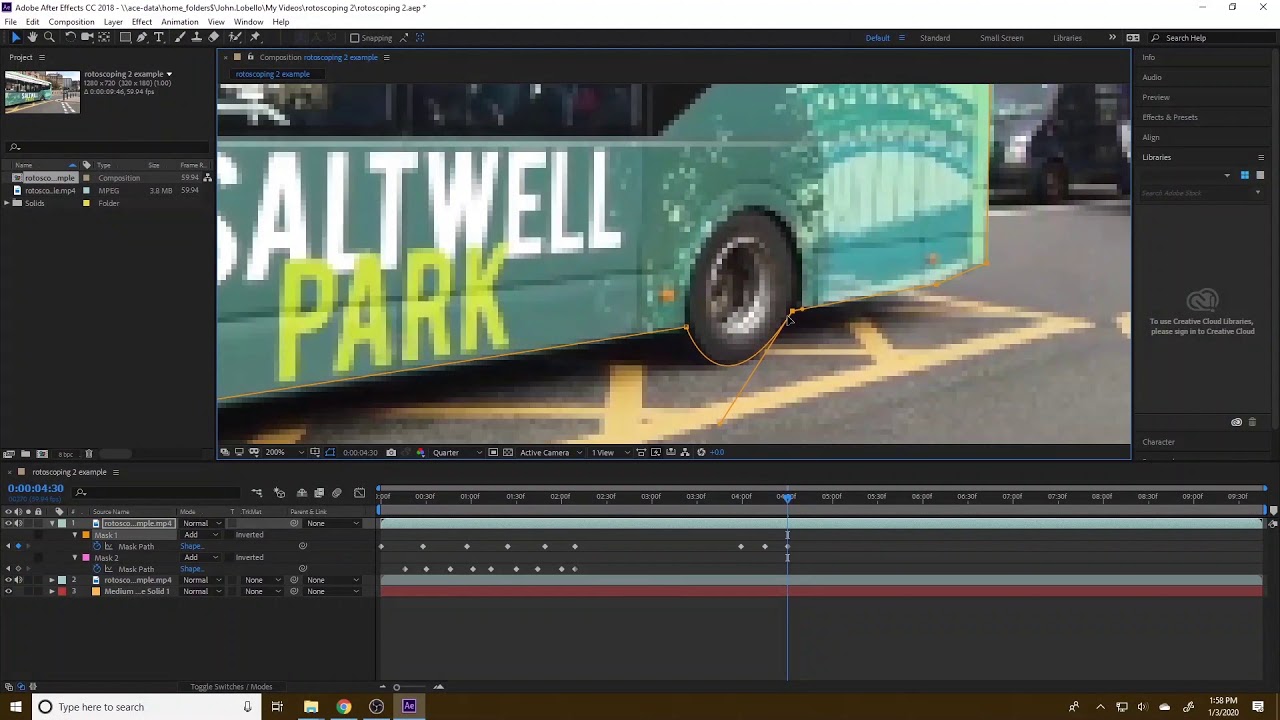Viewport: 1280px width, 720px height.
Task: Open the Composition menu
Action: 71,21
